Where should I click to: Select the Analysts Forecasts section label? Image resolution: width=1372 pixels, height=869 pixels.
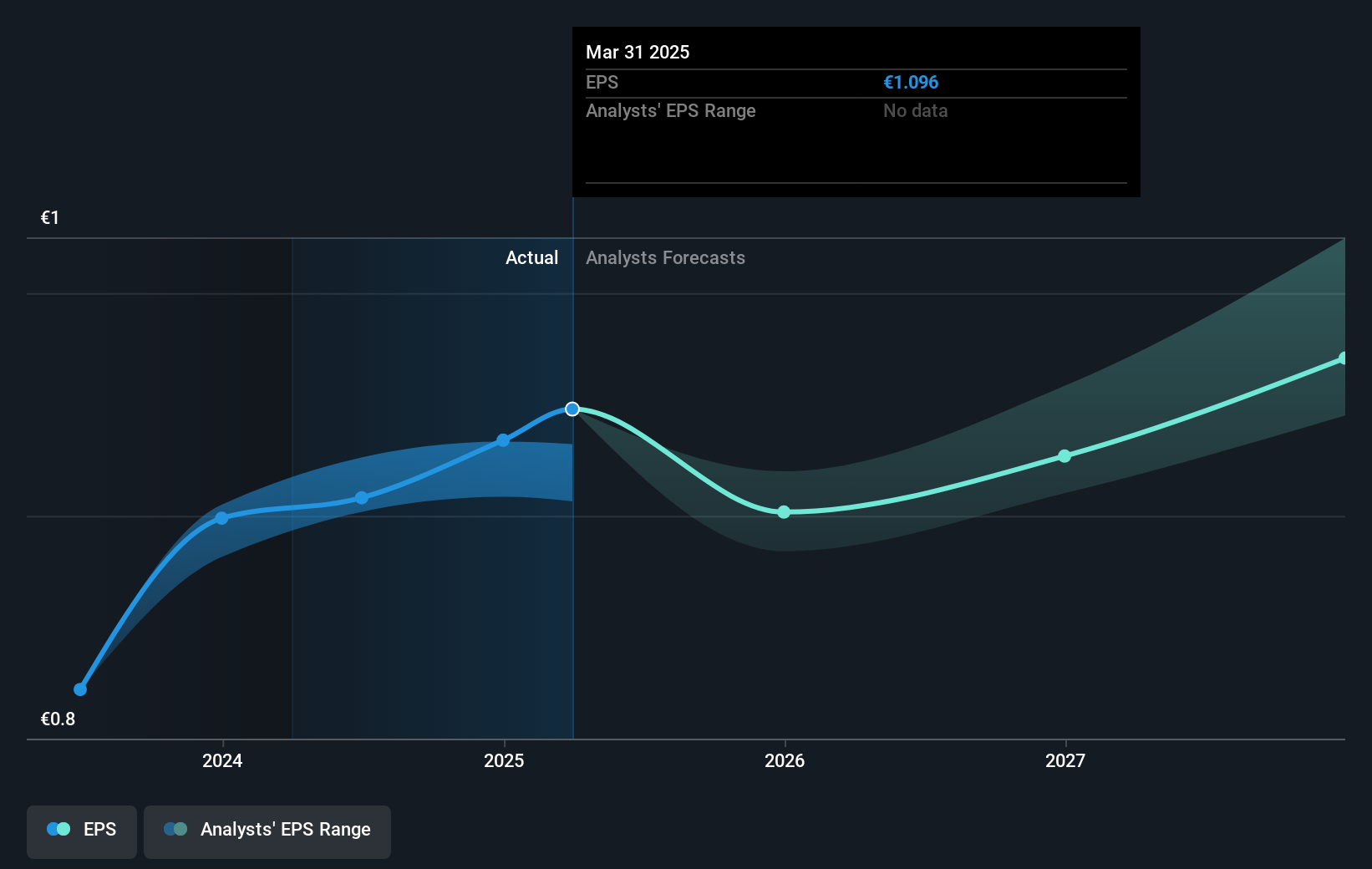pos(664,257)
